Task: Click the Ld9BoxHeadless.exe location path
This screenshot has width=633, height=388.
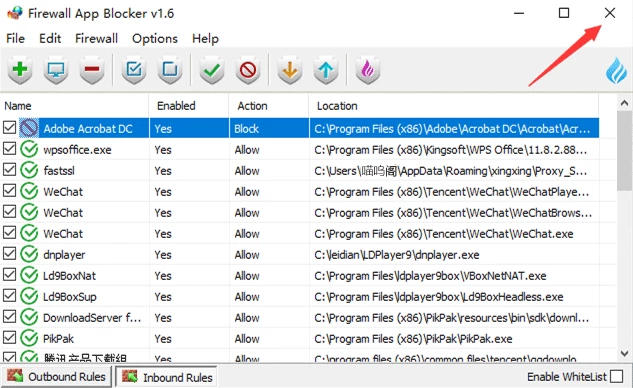Action: click(439, 297)
